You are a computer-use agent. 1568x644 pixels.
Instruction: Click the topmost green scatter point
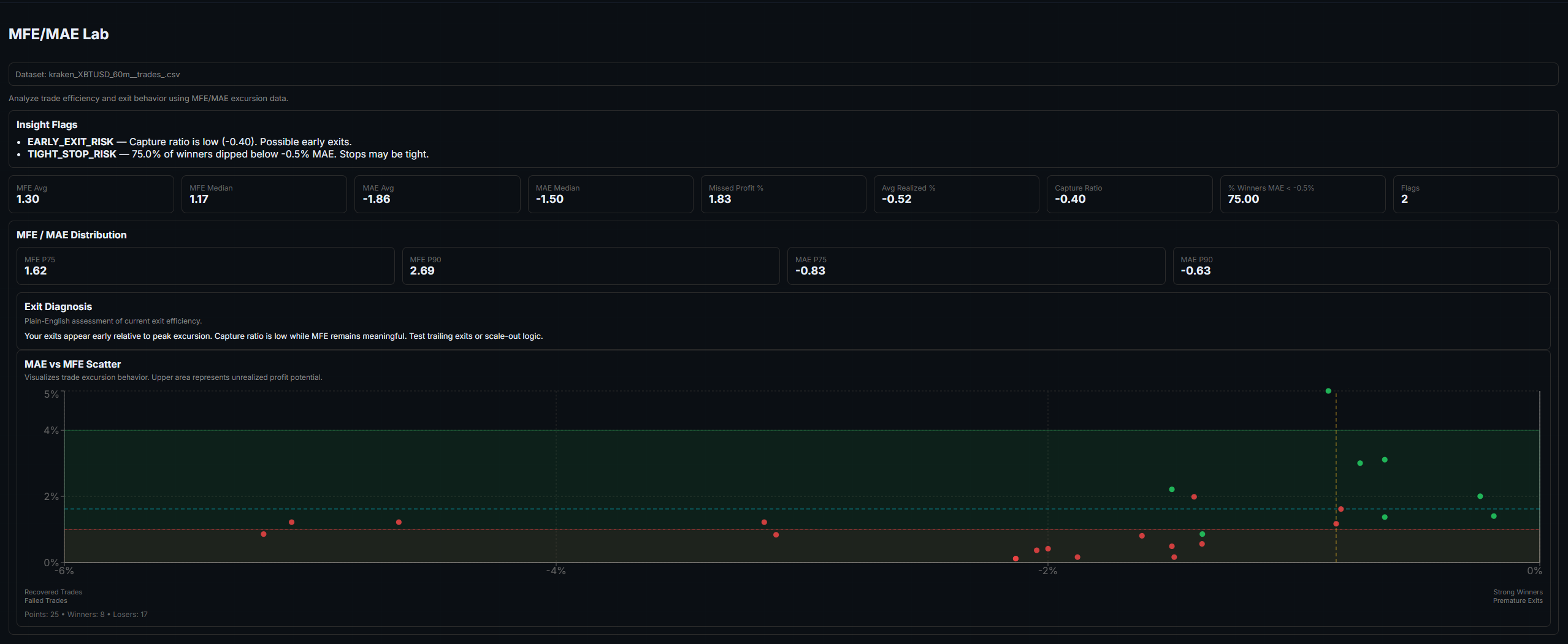tap(1328, 391)
